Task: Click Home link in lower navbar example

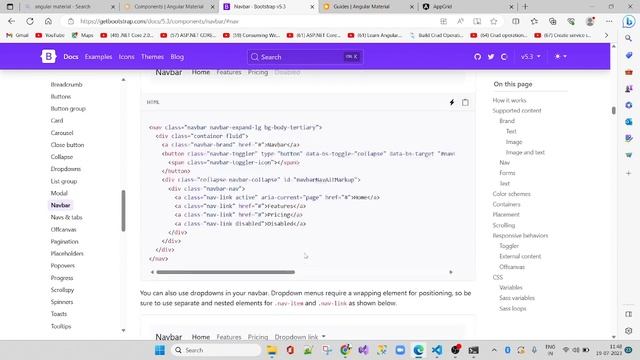Action: [201, 337]
